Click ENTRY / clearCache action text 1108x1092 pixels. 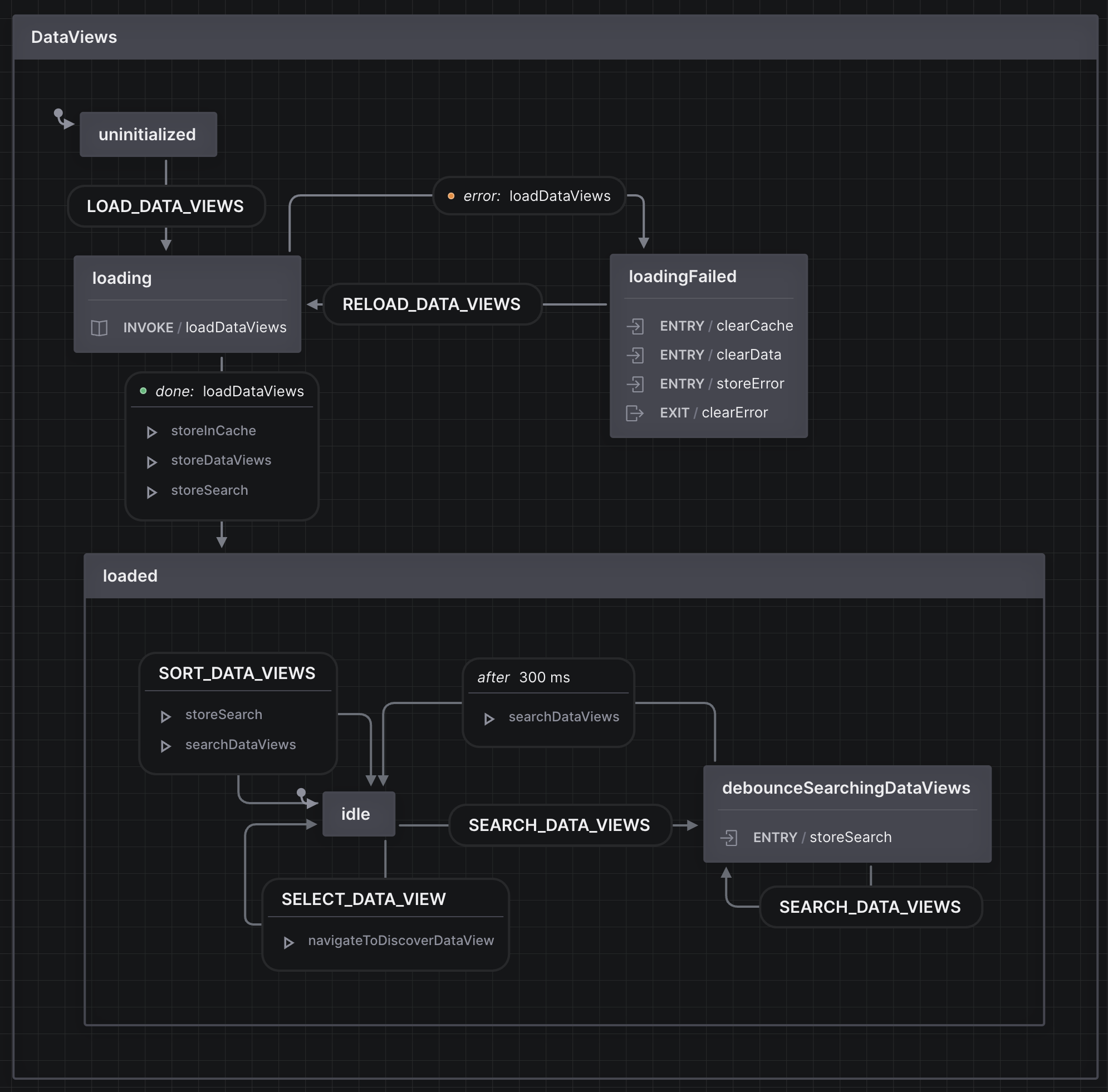click(x=726, y=326)
